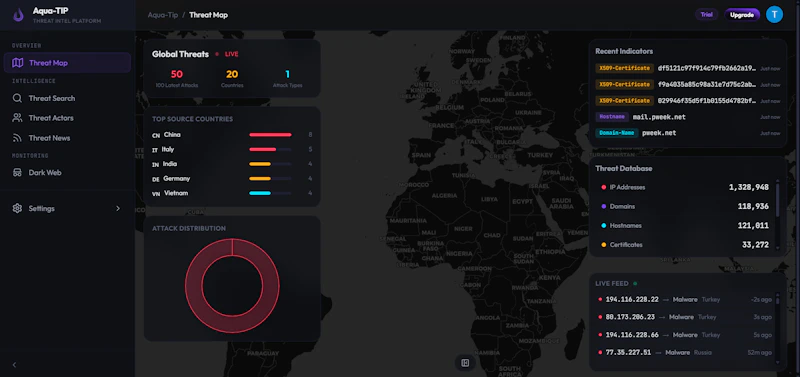Select live feed entry 88.173.206.23

[685, 317]
